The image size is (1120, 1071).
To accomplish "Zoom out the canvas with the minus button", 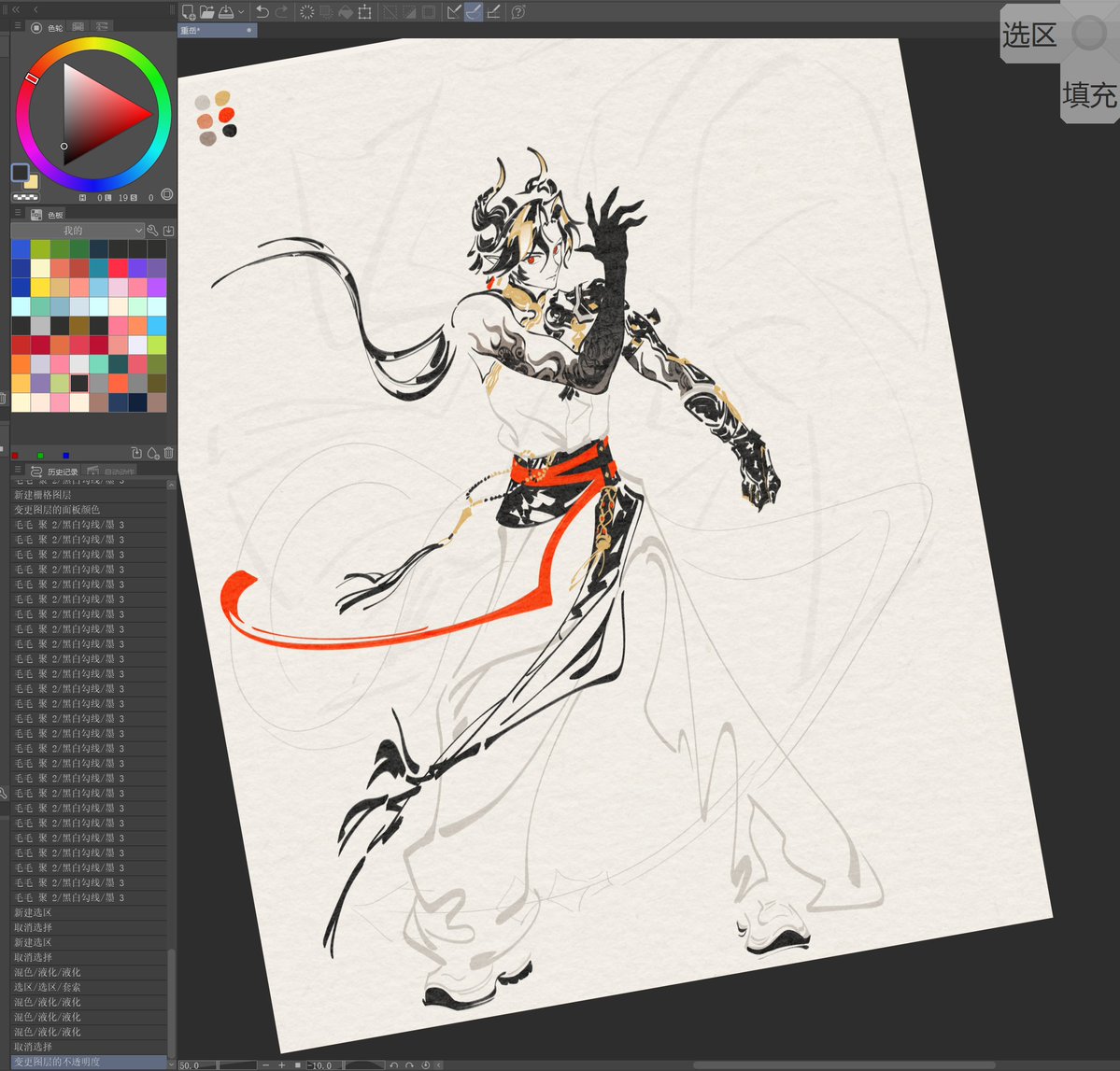I will coord(265,1065).
